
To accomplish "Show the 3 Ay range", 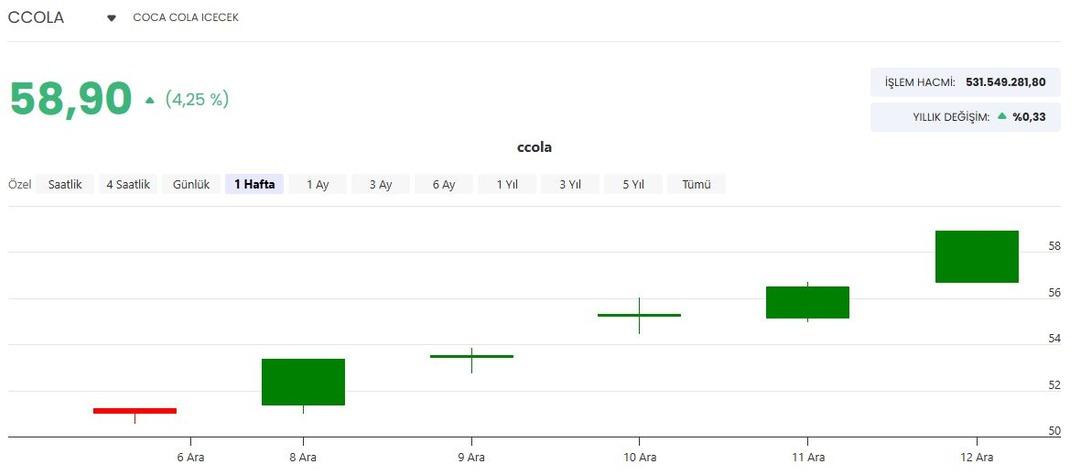I will click(380, 184).
